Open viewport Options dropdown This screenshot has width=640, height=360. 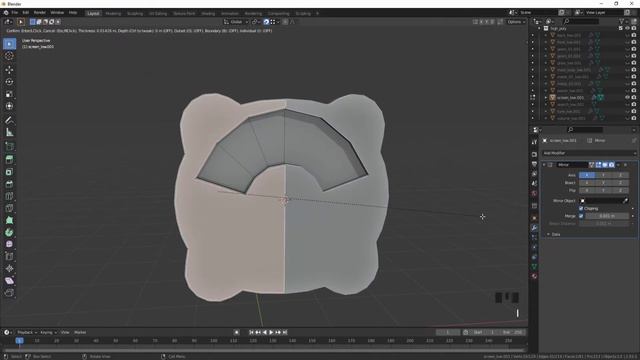pyautogui.click(x=516, y=22)
